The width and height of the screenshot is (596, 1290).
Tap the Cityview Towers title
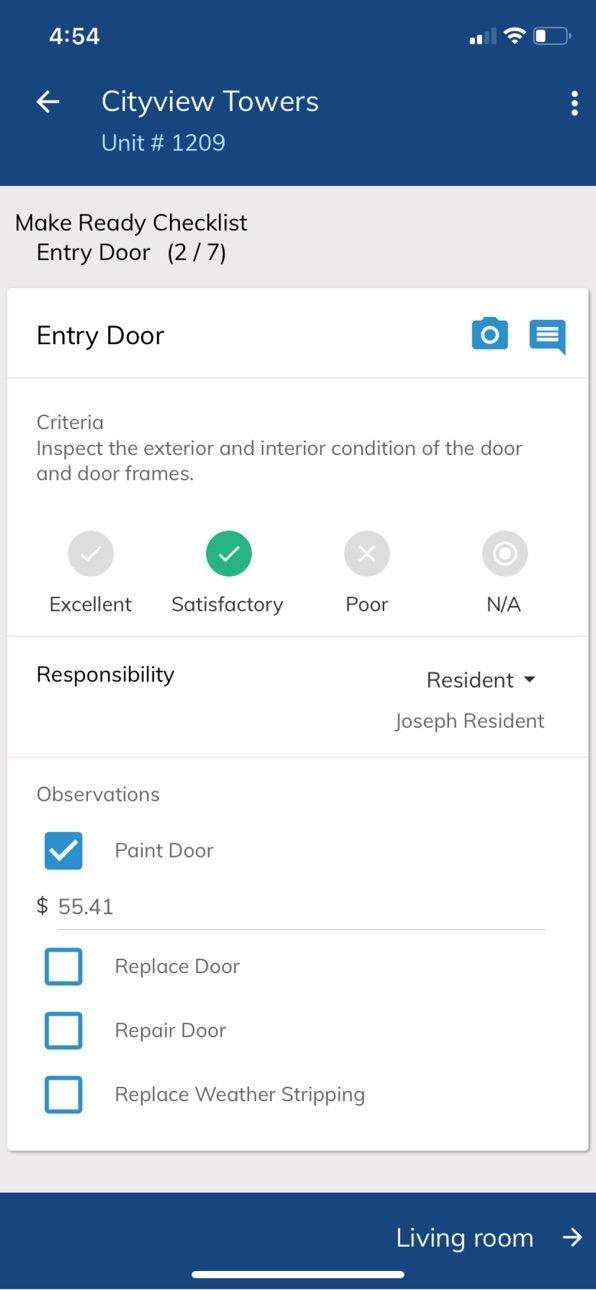point(210,102)
